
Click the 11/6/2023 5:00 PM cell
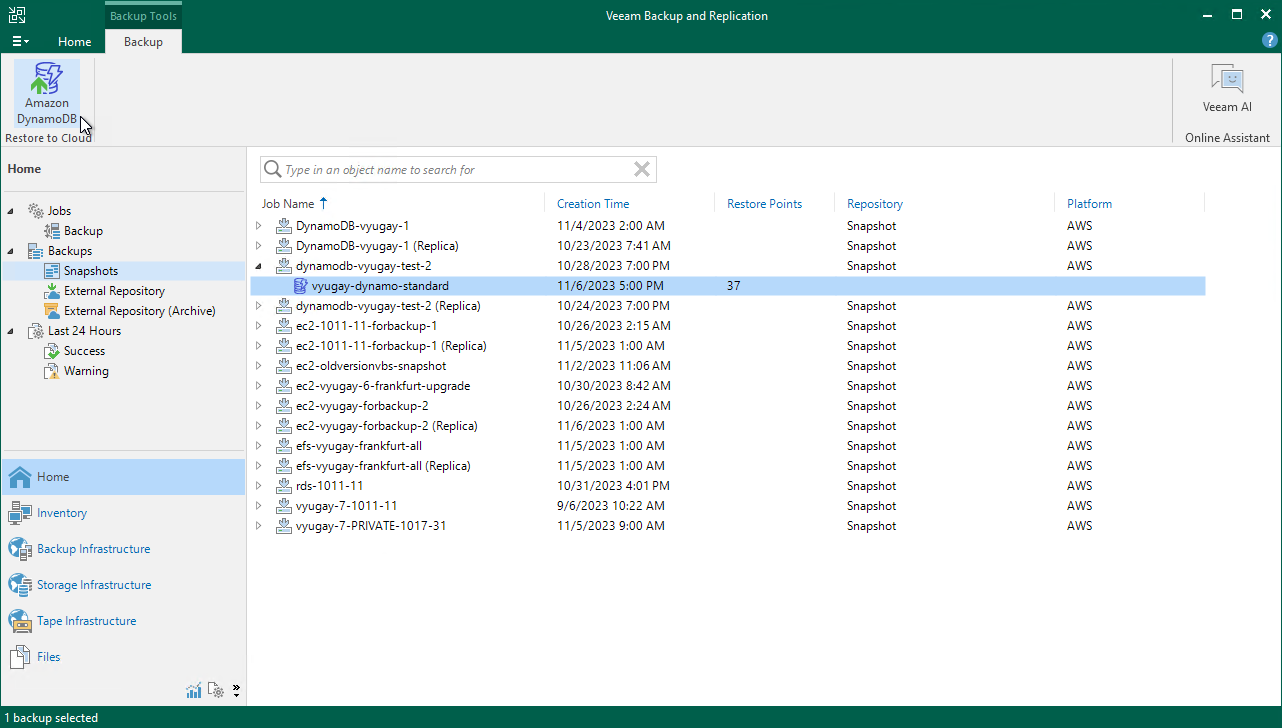pyautogui.click(x=610, y=286)
